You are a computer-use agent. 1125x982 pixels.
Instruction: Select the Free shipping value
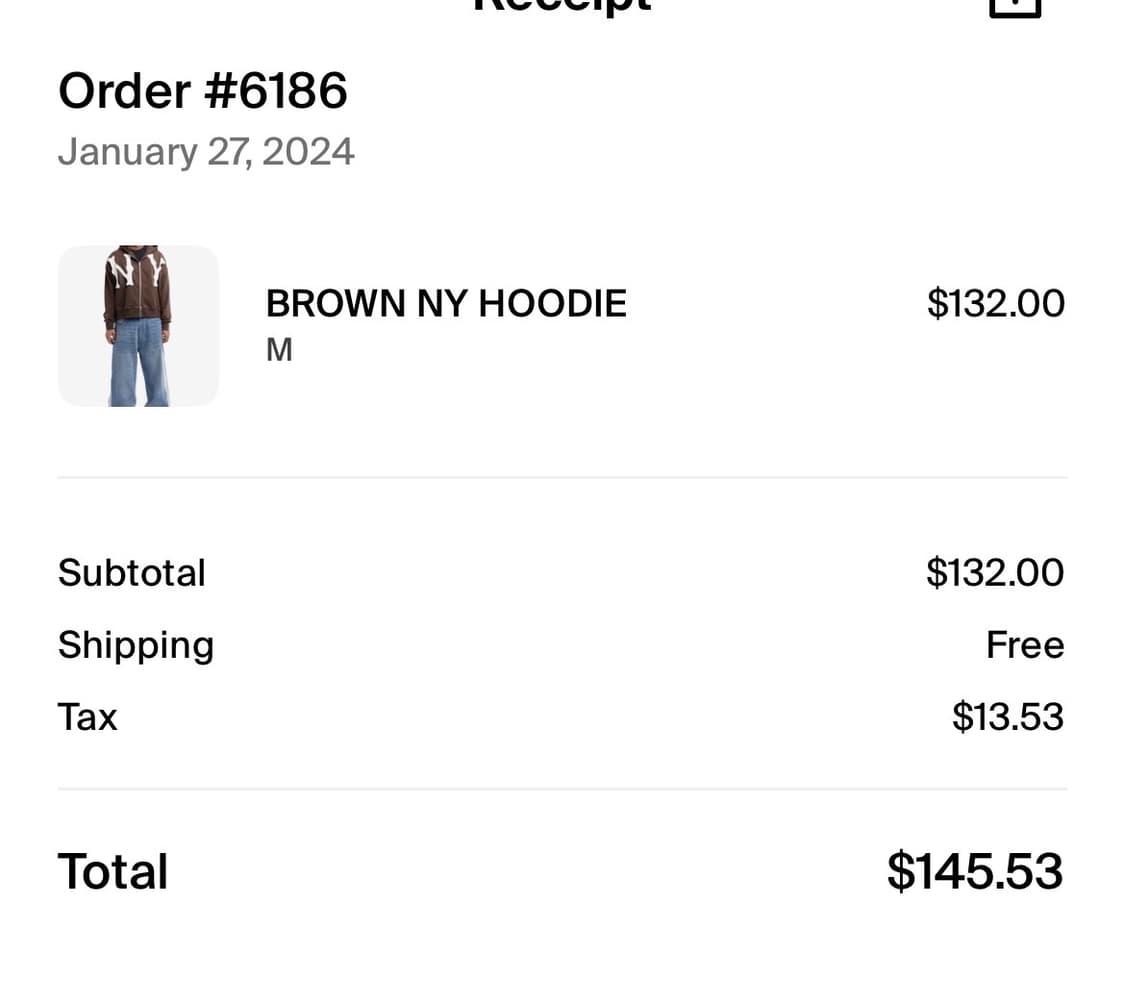(x=1025, y=645)
